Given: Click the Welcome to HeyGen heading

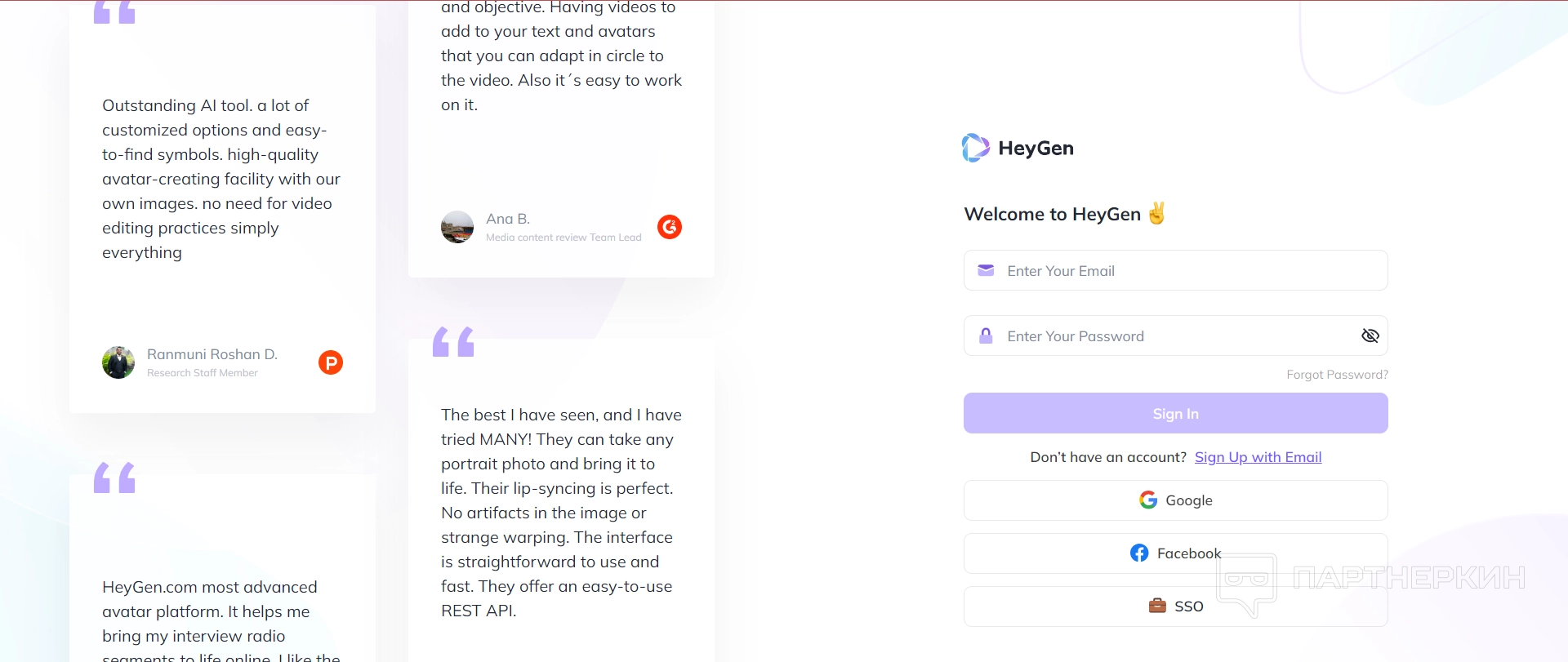Looking at the screenshot, I should 1065,214.
